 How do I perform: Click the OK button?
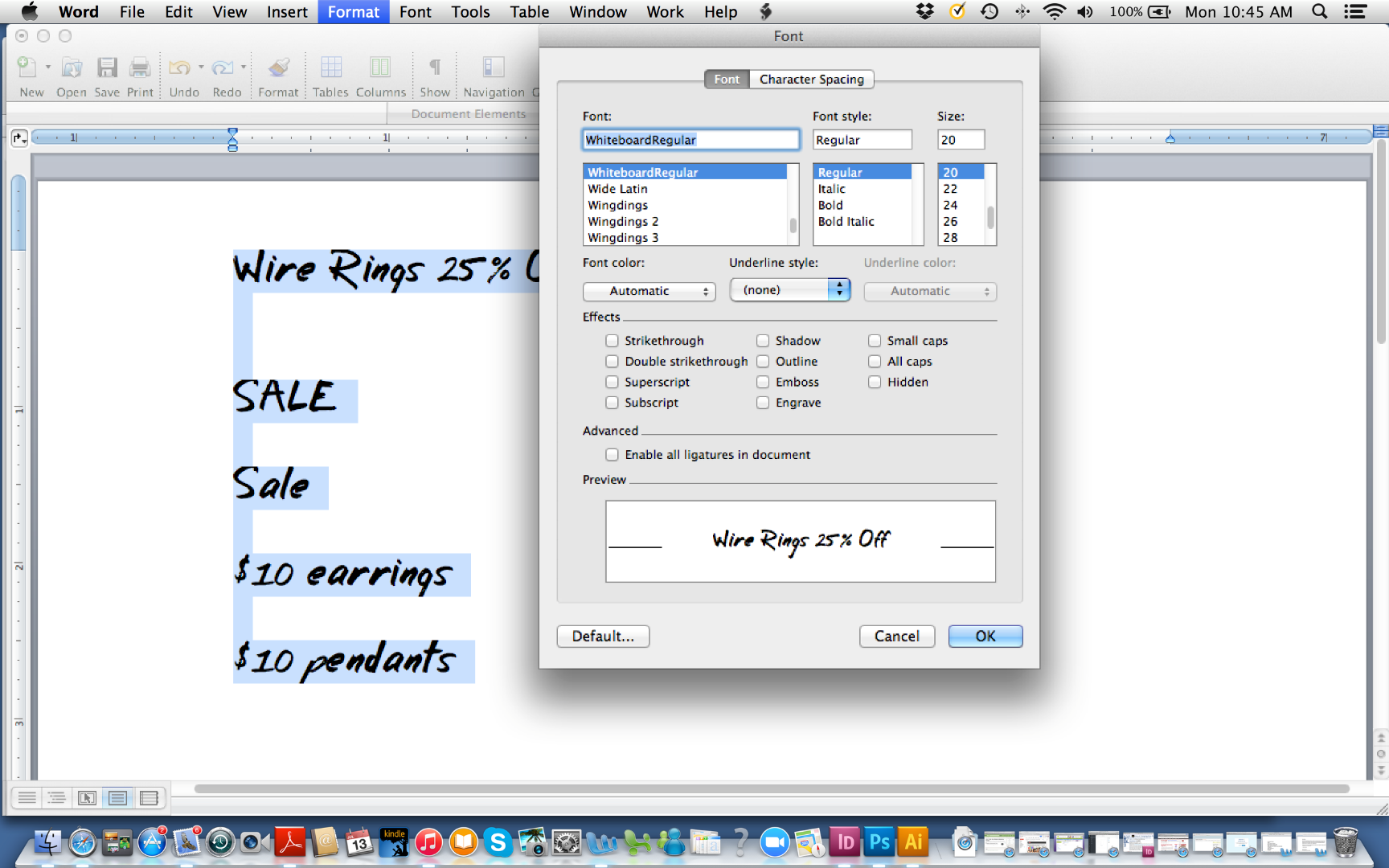click(985, 636)
